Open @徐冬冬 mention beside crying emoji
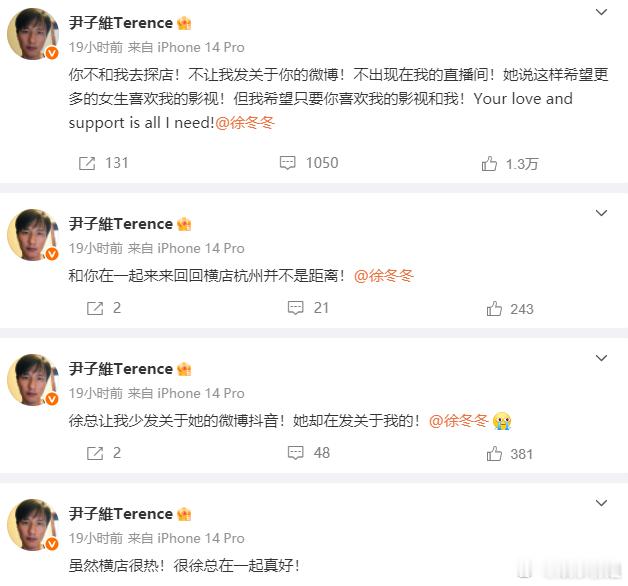The image size is (628, 586). coord(459,421)
